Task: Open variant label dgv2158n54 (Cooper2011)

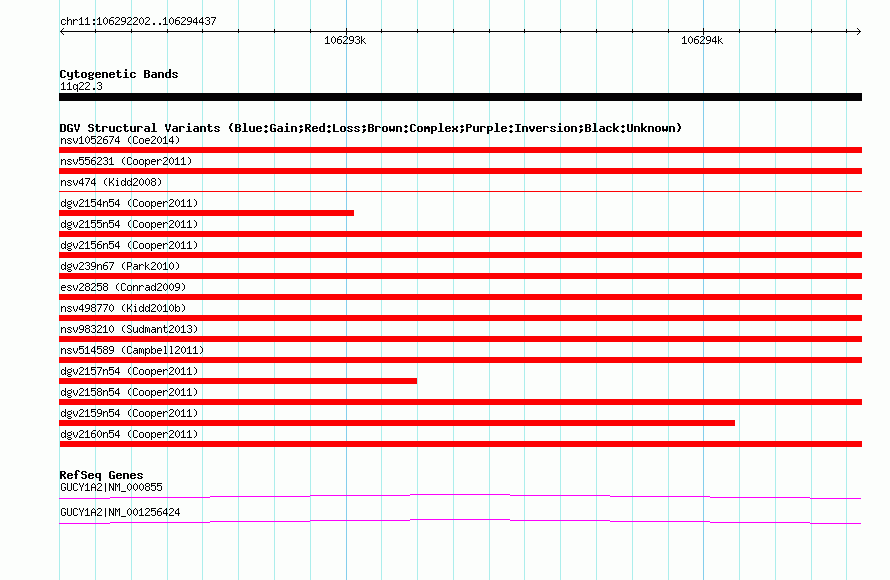Action: coord(129,392)
